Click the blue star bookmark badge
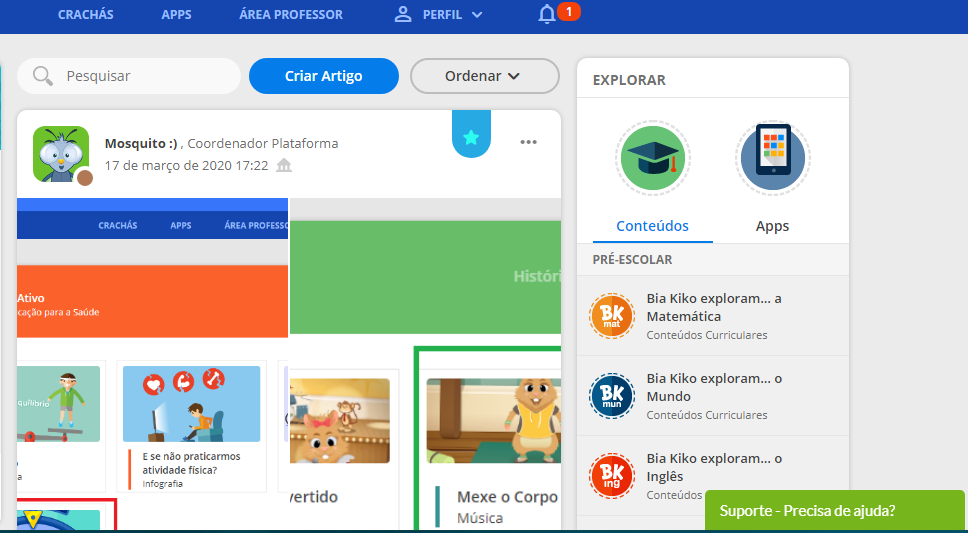 click(x=471, y=137)
